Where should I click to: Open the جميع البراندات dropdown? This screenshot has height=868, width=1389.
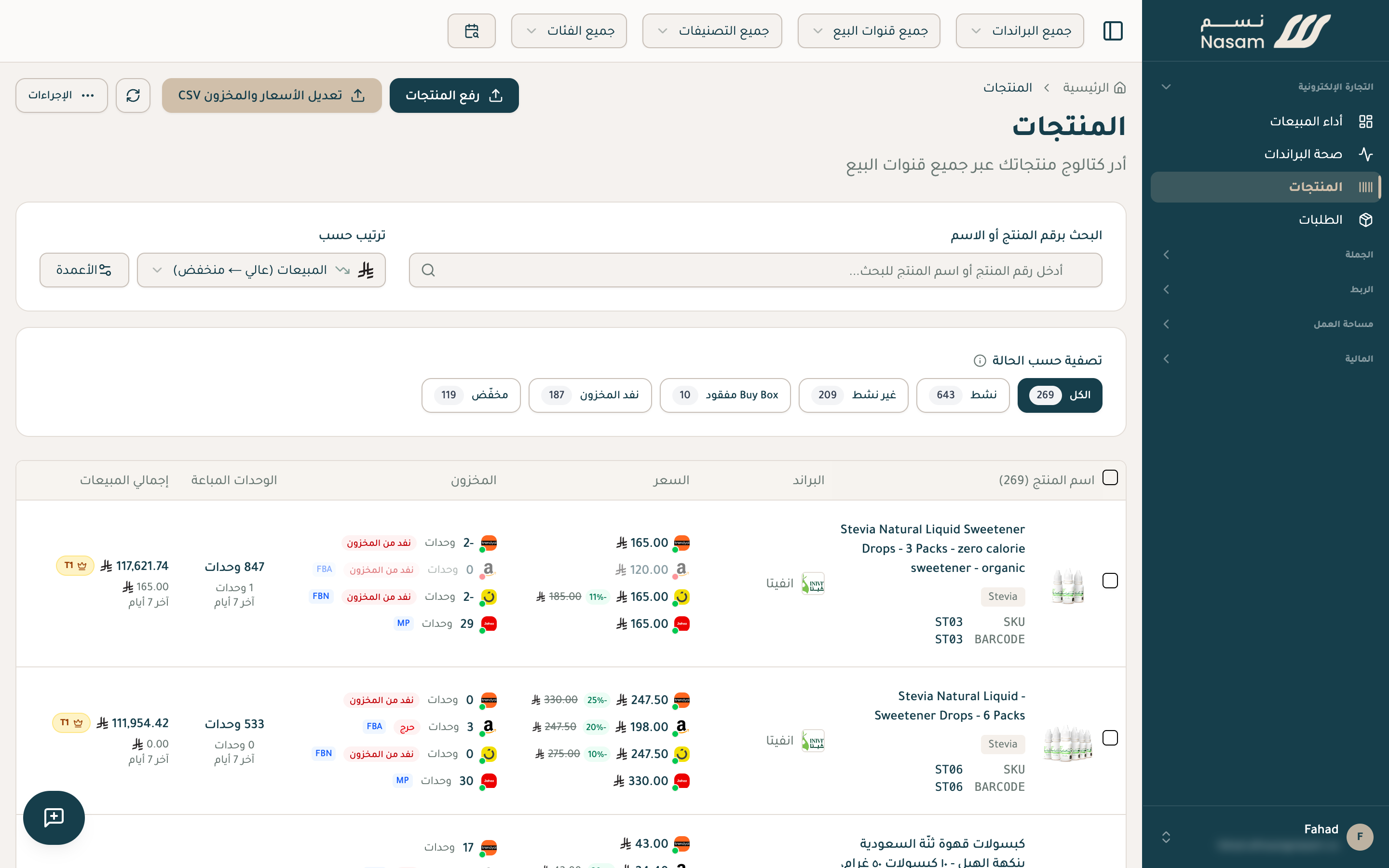click(x=1020, y=30)
